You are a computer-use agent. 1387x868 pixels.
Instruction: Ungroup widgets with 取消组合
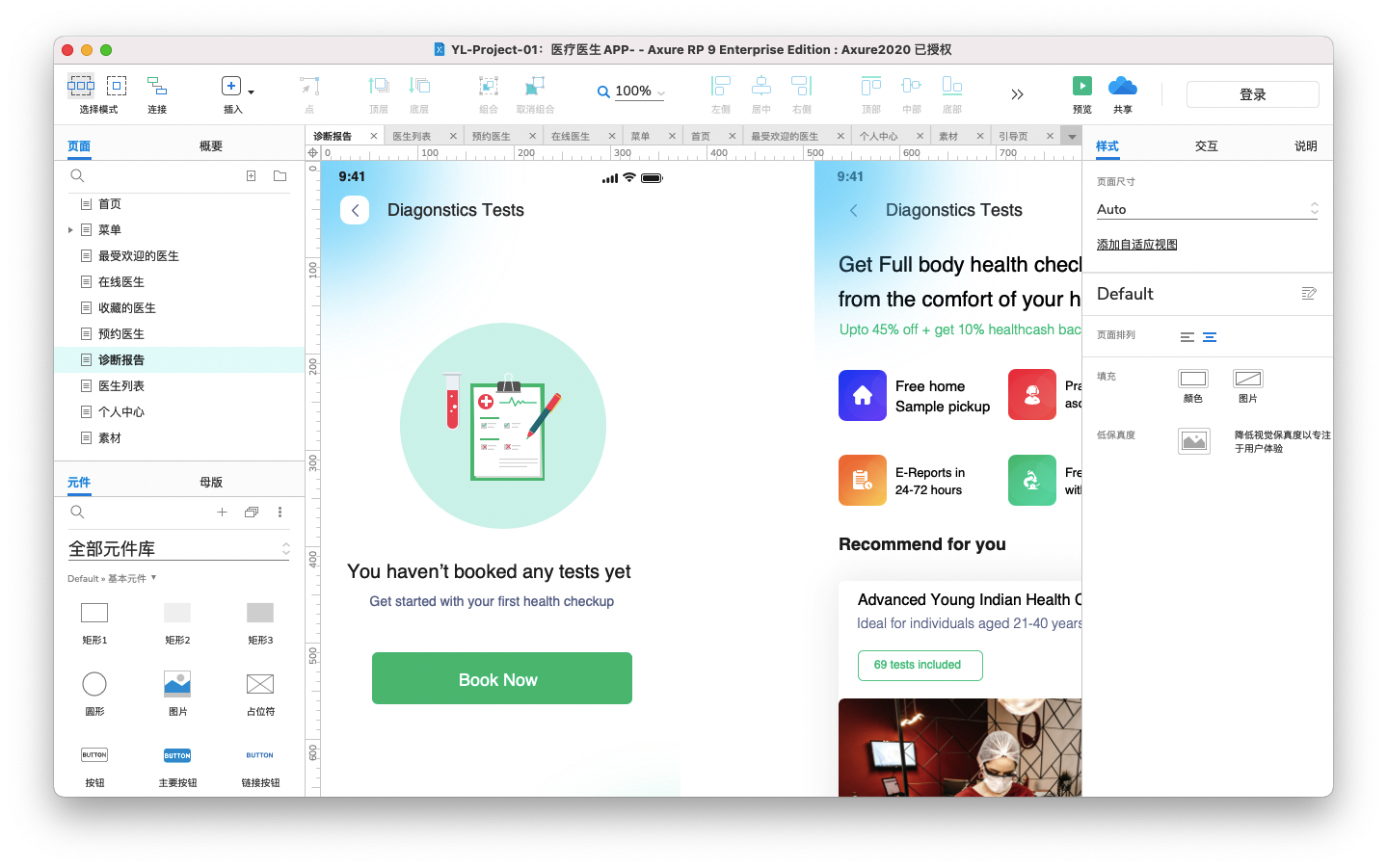pos(535,86)
